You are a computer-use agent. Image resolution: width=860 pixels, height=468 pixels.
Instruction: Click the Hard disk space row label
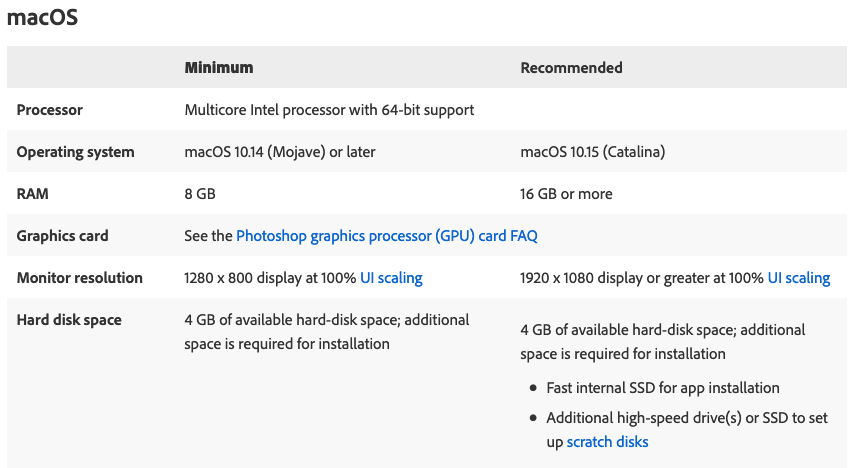coord(69,320)
